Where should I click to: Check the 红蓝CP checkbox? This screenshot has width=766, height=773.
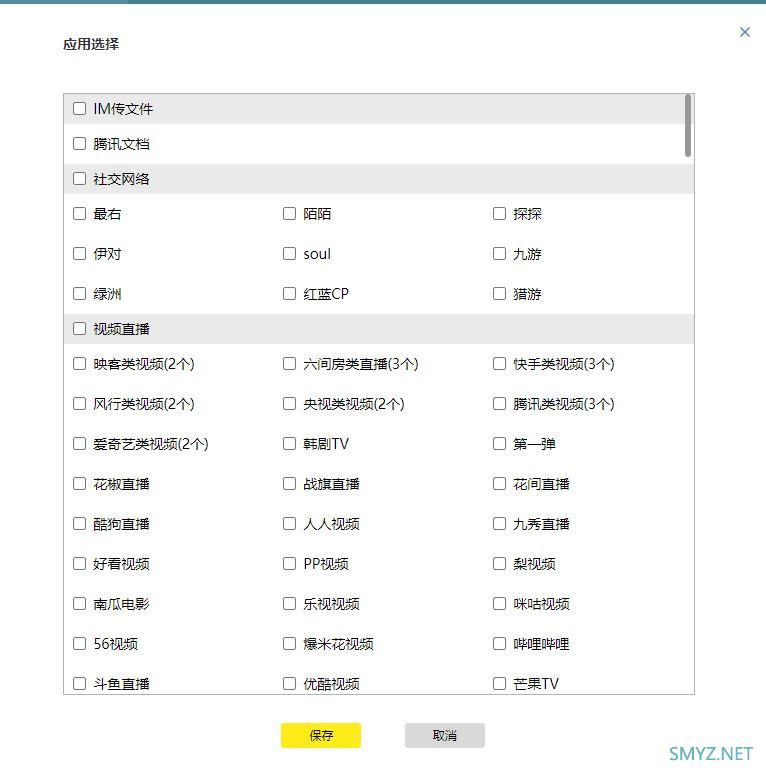pos(289,293)
